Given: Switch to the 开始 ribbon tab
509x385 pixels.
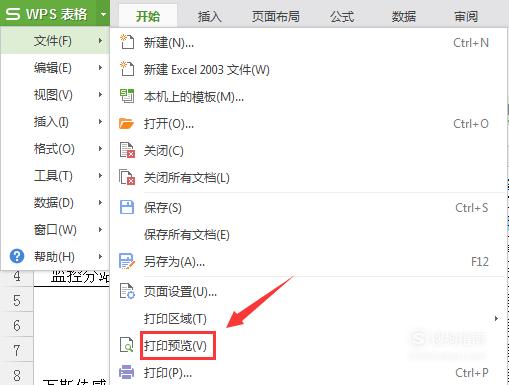Looking at the screenshot, I should [x=148, y=16].
